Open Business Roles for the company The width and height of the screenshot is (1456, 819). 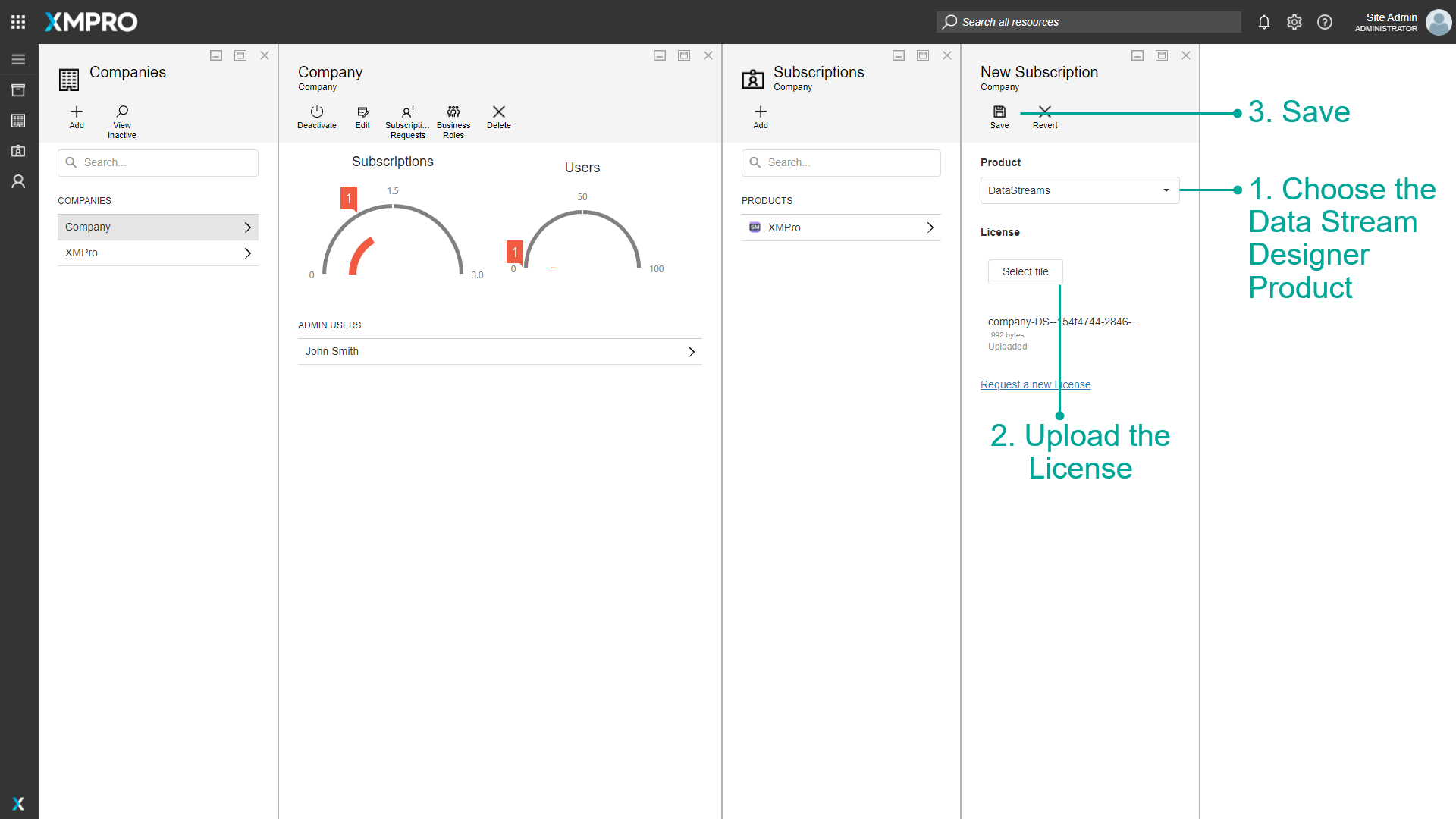tap(453, 112)
